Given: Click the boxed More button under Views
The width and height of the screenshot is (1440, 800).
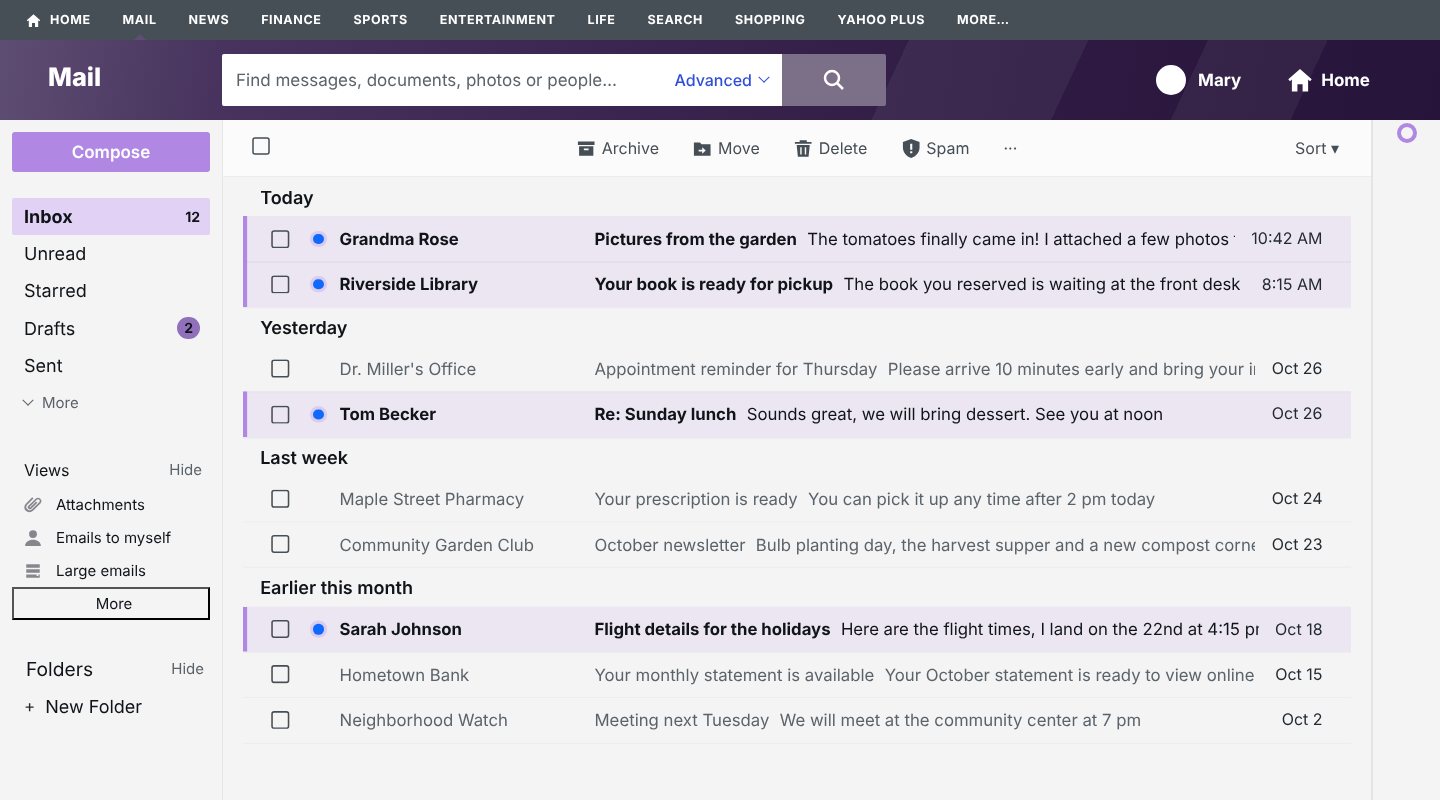Looking at the screenshot, I should point(111,604).
